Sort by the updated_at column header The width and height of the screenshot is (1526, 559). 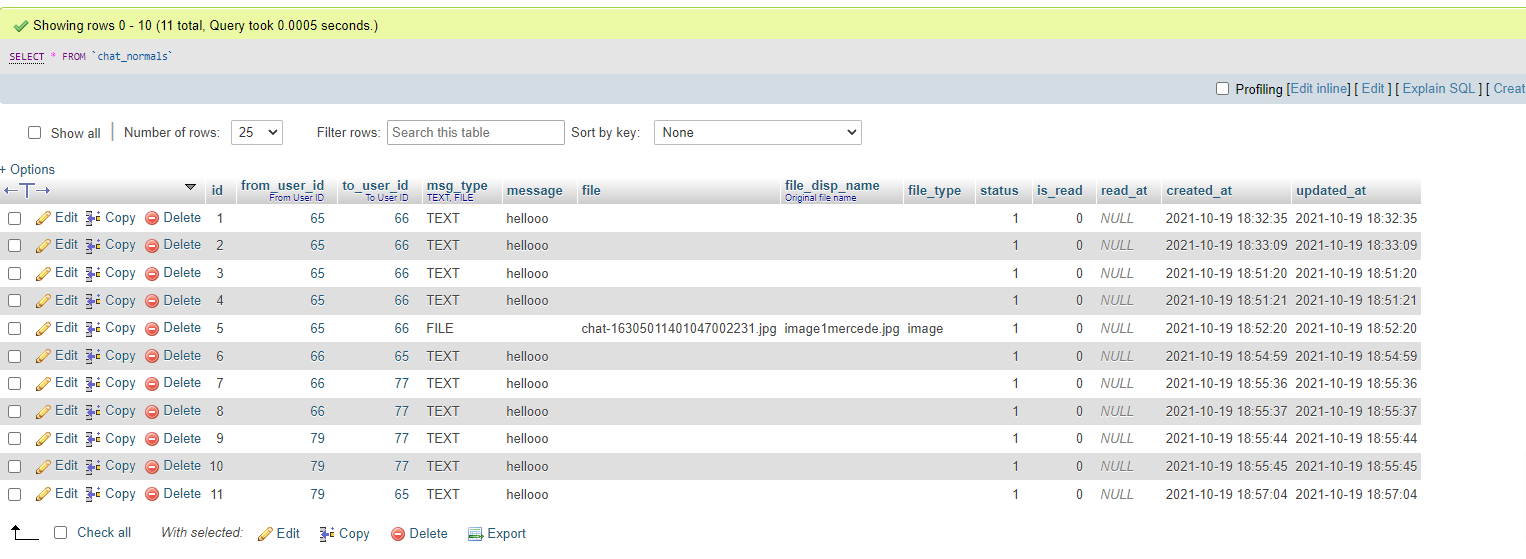pos(1331,190)
